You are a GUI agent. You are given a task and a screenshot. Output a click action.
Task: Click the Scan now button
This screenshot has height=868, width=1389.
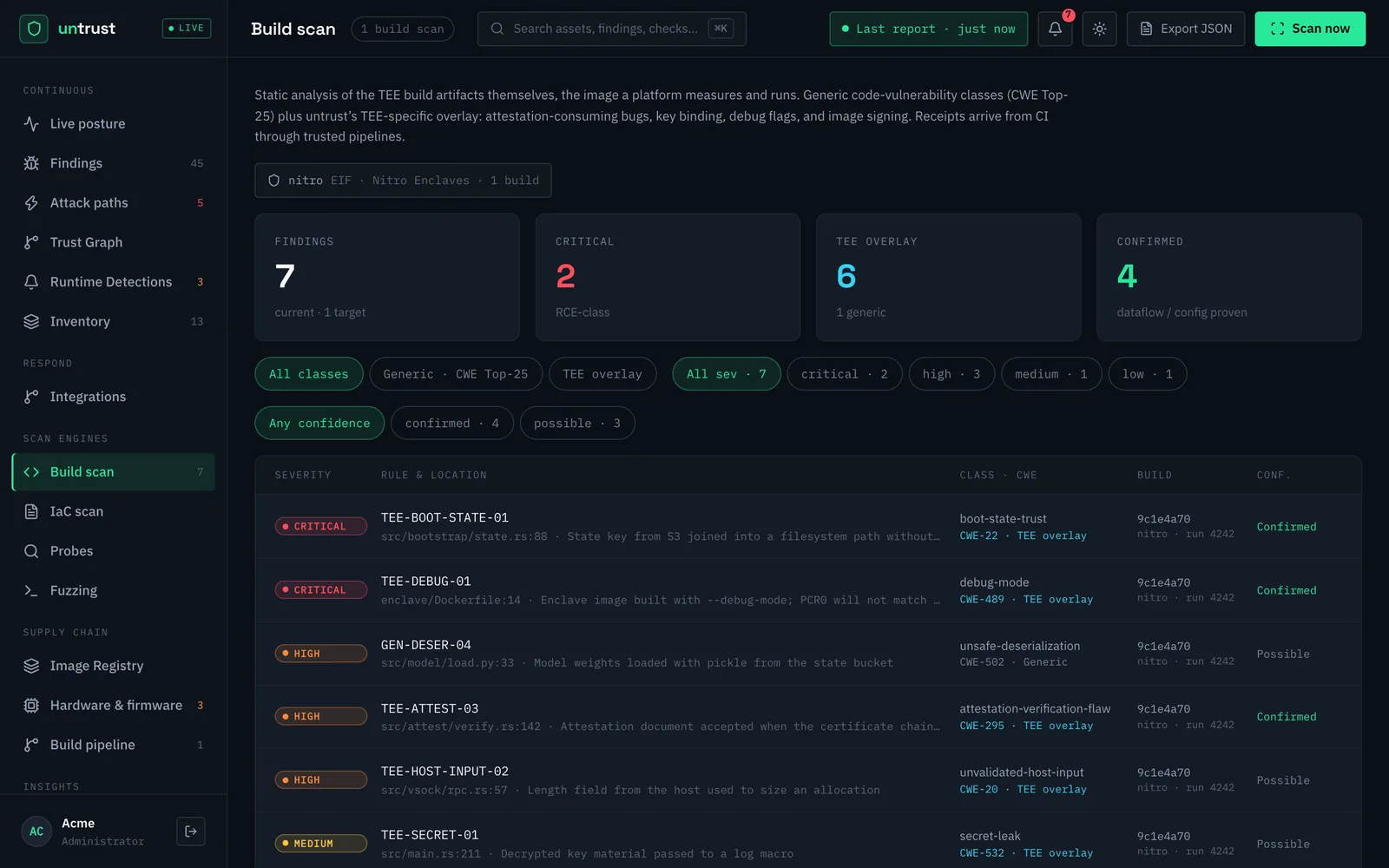pos(1310,29)
